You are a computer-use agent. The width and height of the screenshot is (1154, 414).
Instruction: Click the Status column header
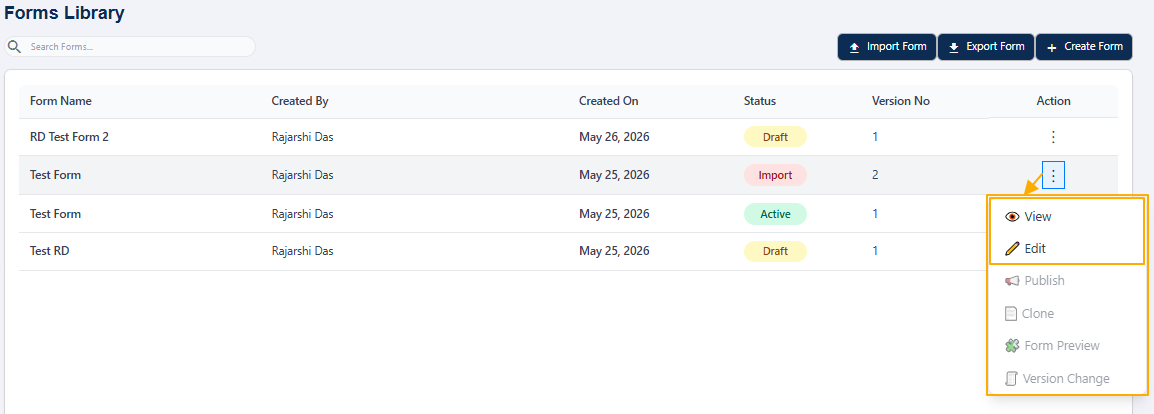760,101
